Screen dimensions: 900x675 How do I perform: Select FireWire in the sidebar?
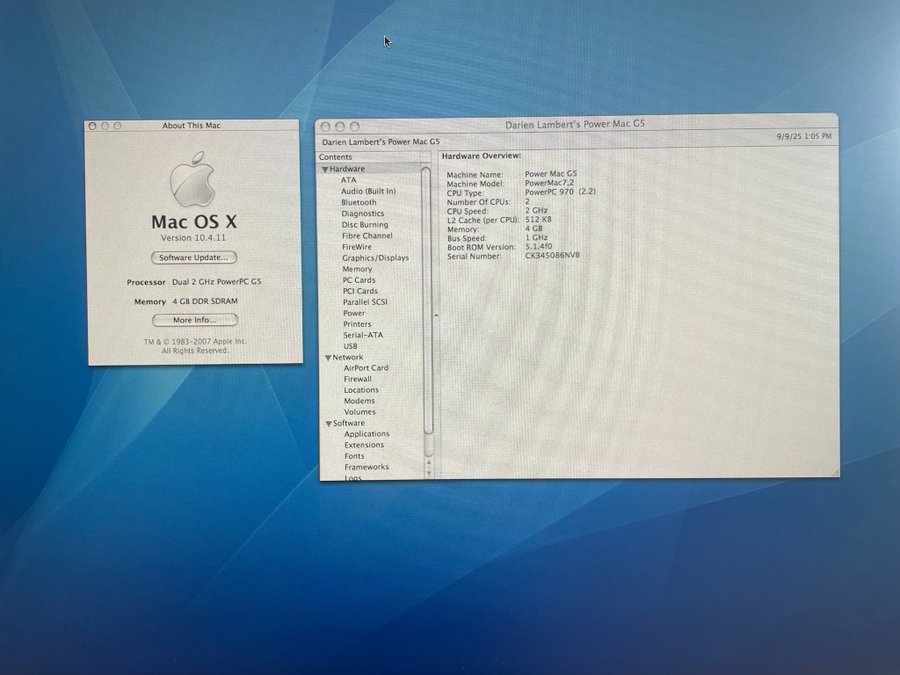click(357, 247)
